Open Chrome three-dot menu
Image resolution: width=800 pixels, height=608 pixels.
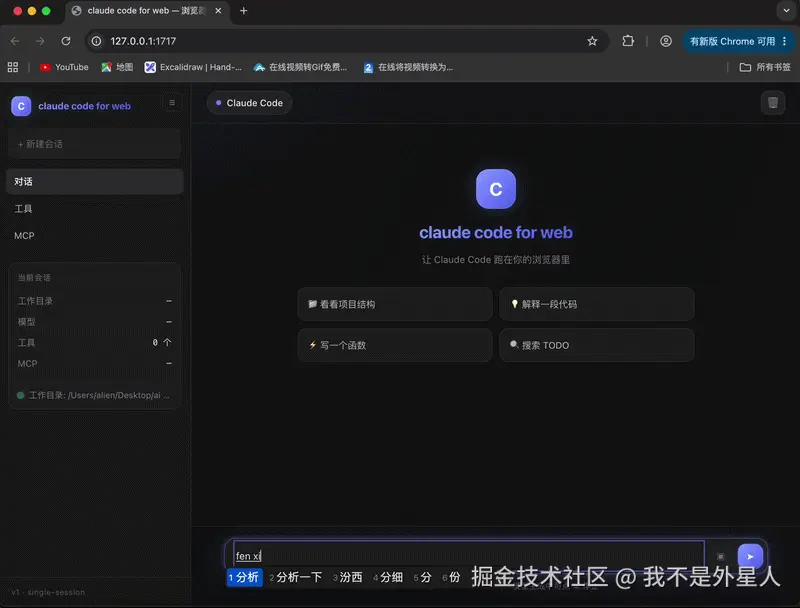click(x=785, y=41)
